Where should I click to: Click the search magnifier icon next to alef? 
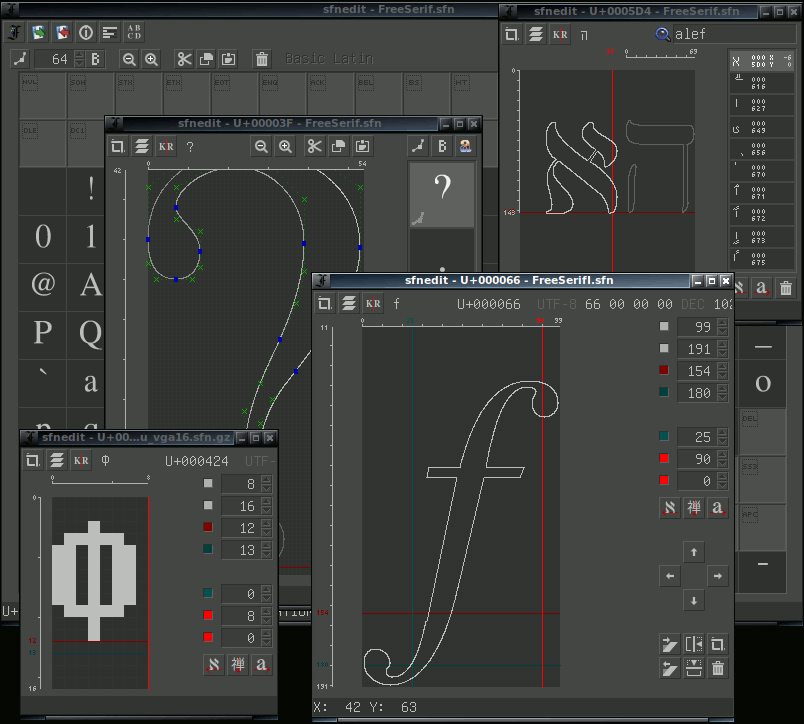click(662, 34)
